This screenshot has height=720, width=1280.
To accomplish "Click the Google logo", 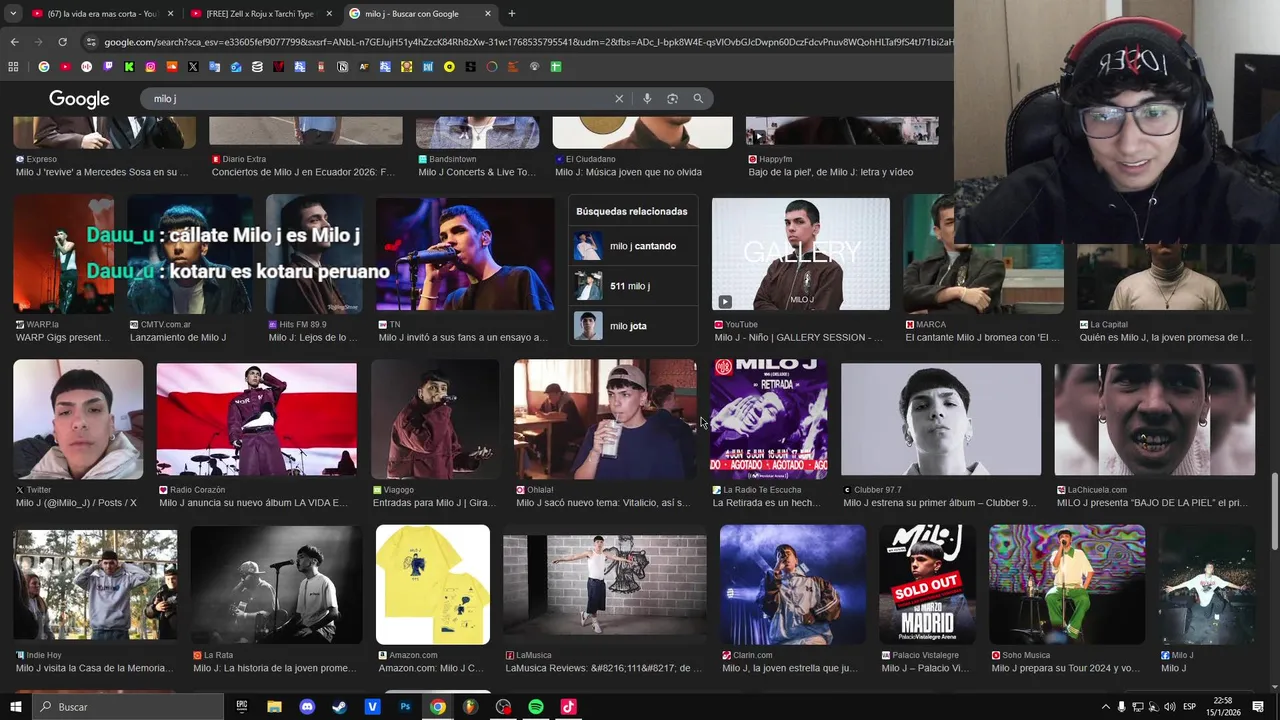I will 79,99.
